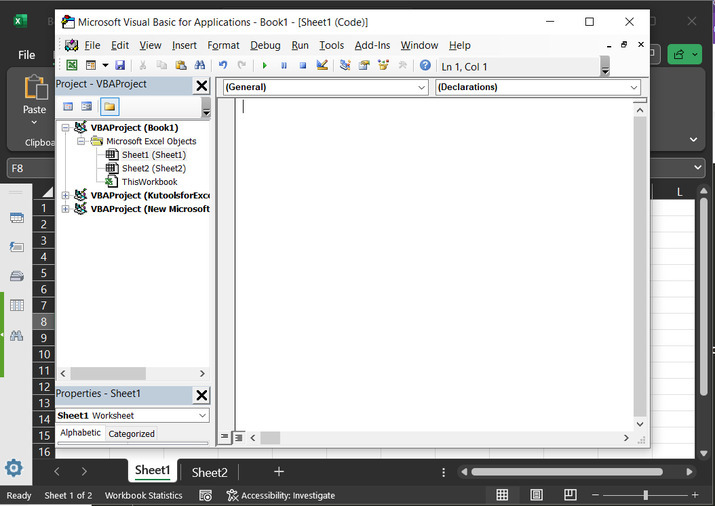The width and height of the screenshot is (715, 506).
Task: Open the (General) object dropdown
Action: pos(421,87)
